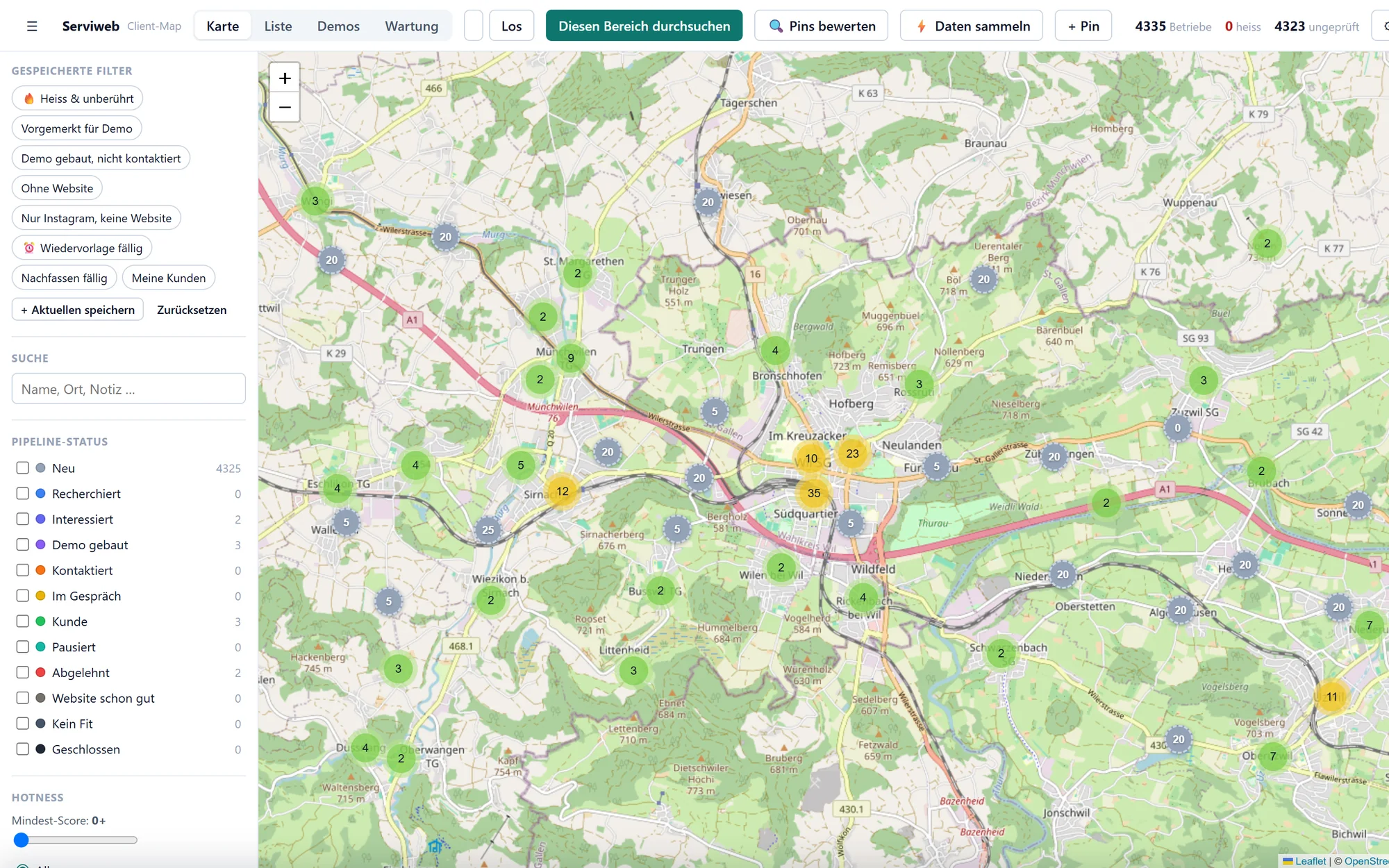
Task: Enable the Im Gespräch filter
Action: point(22,596)
